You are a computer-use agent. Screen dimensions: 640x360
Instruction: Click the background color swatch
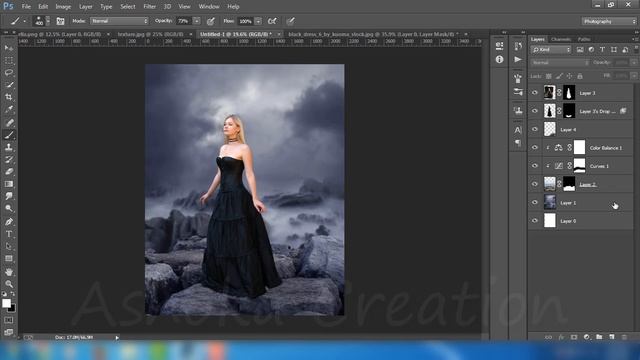click(x=13, y=309)
